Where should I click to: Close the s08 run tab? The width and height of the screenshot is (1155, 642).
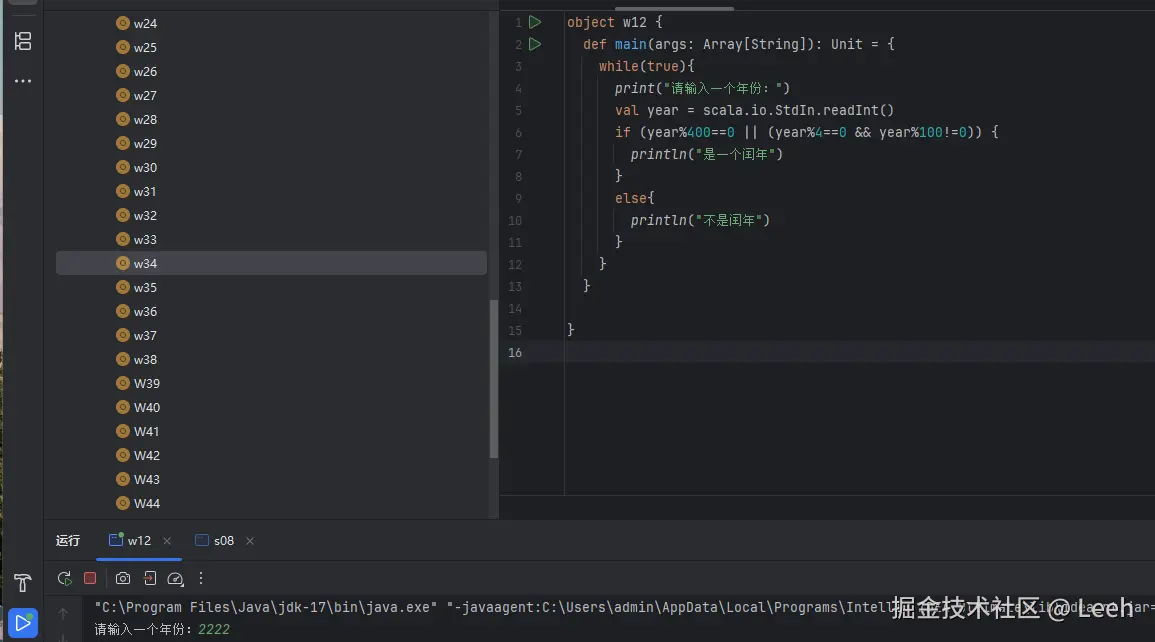coord(250,541)
